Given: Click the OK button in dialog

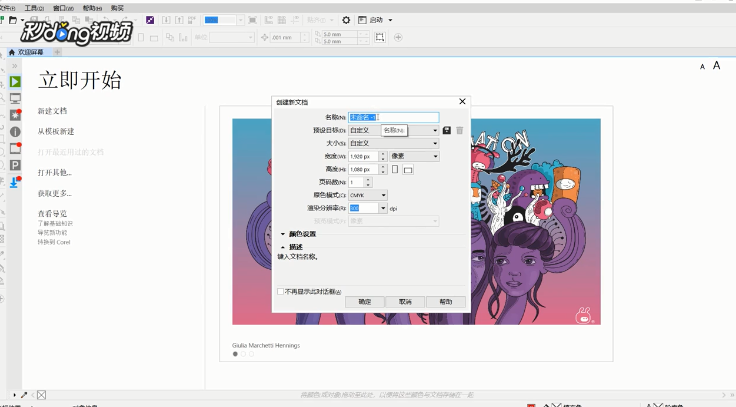Looking at the screenshot, I should coord(365,302).
